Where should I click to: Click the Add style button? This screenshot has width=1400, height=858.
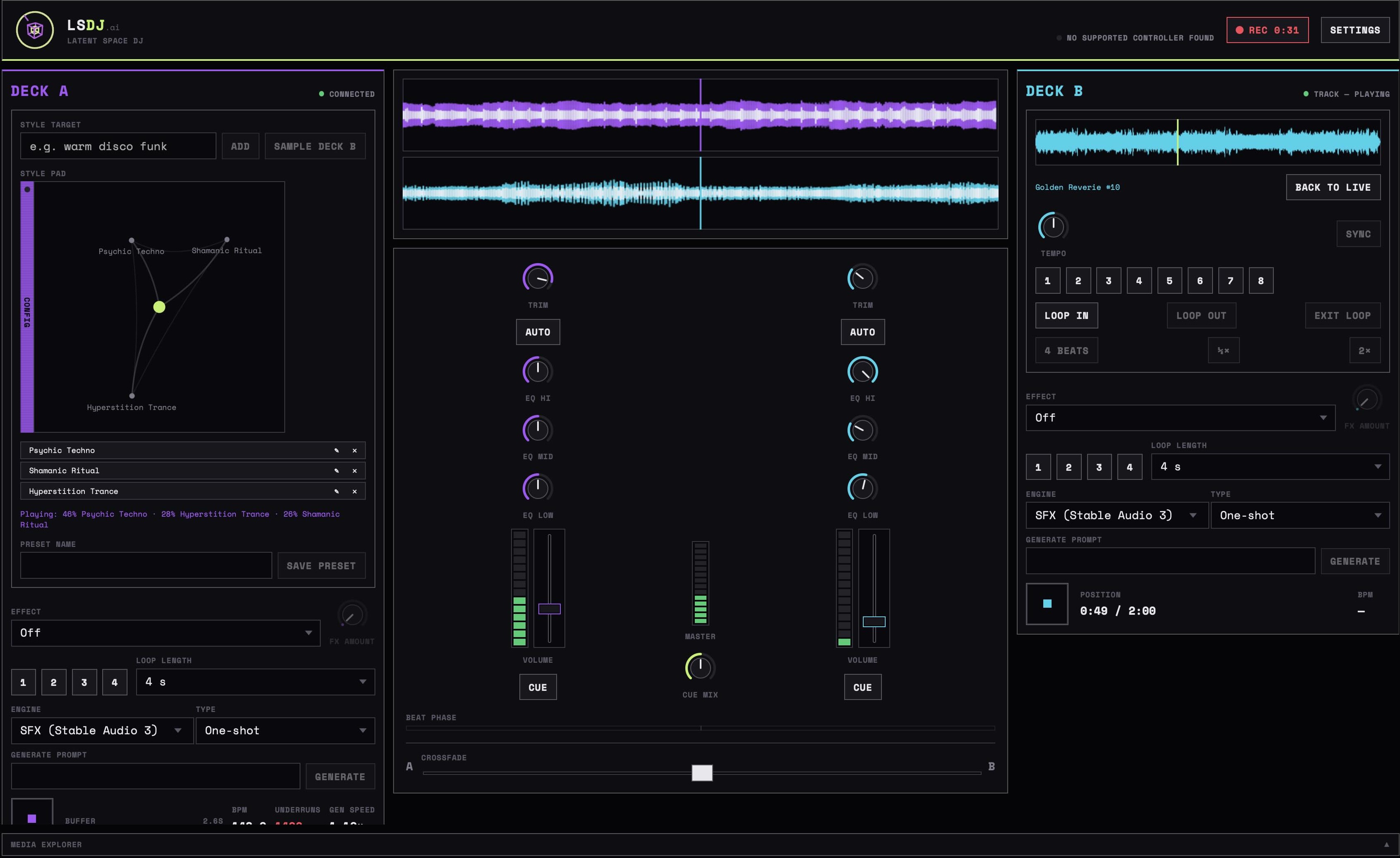[240, 146]
